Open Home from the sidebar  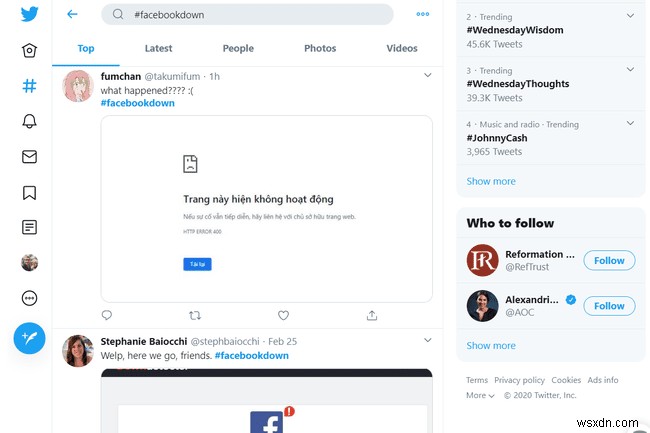(x=29, y=51)
